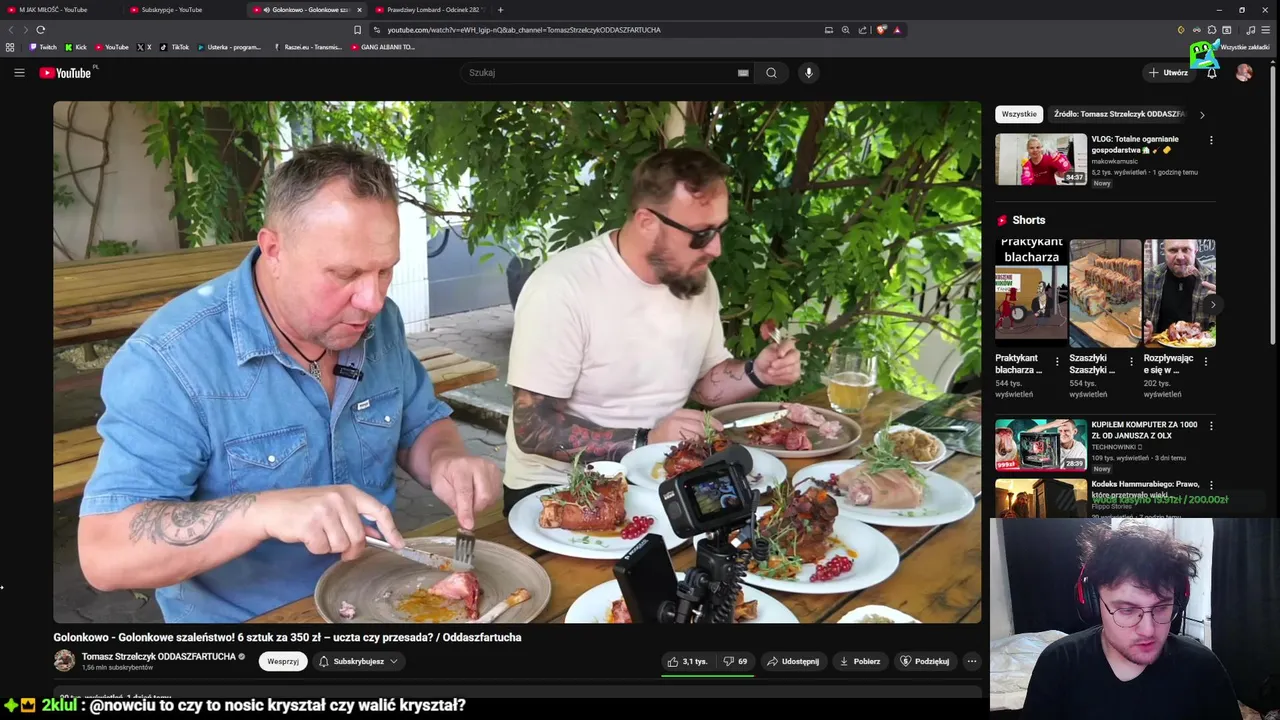Open the TikTok bookmark

point(175,47)
